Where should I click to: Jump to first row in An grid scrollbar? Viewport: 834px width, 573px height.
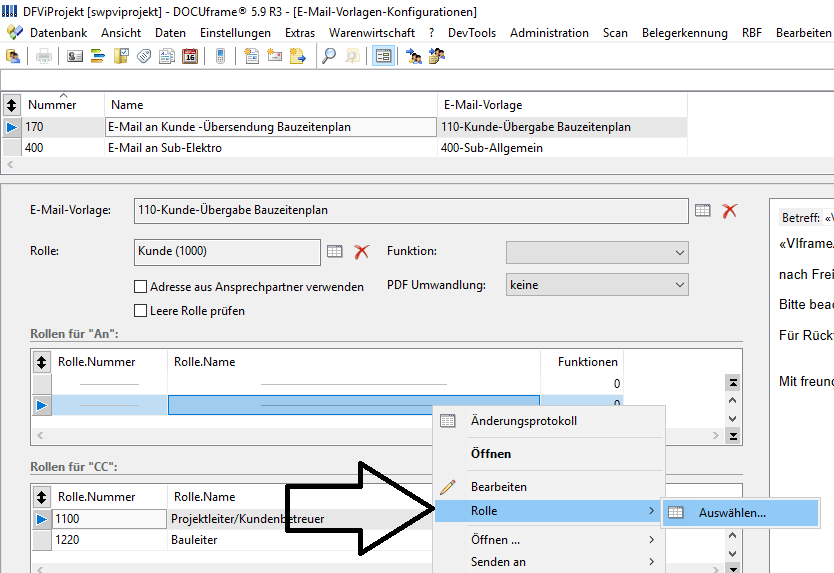coord(733,383)
